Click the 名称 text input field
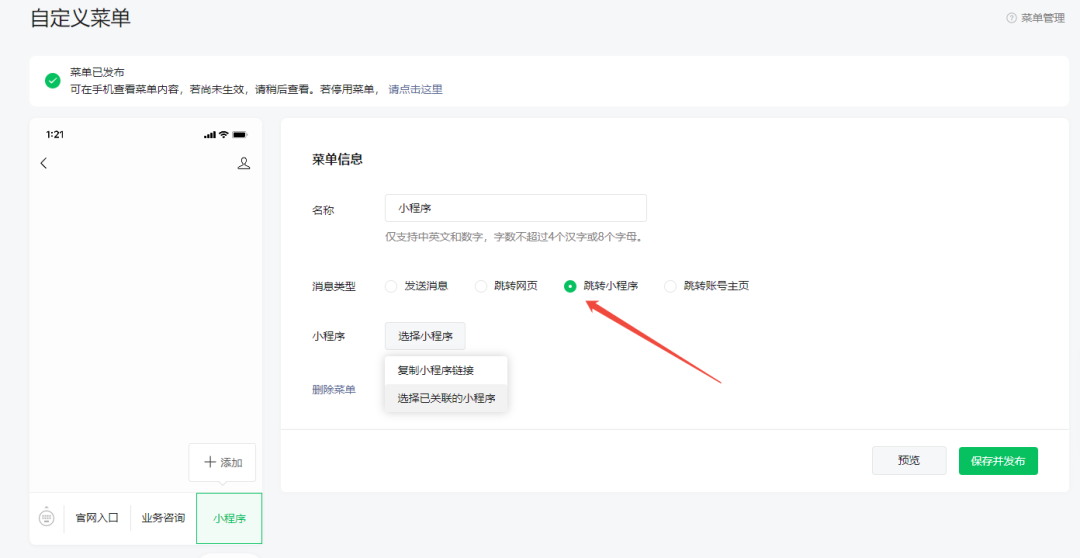Viewport: 1080px width, 558px height. click(x=515, y=208)
